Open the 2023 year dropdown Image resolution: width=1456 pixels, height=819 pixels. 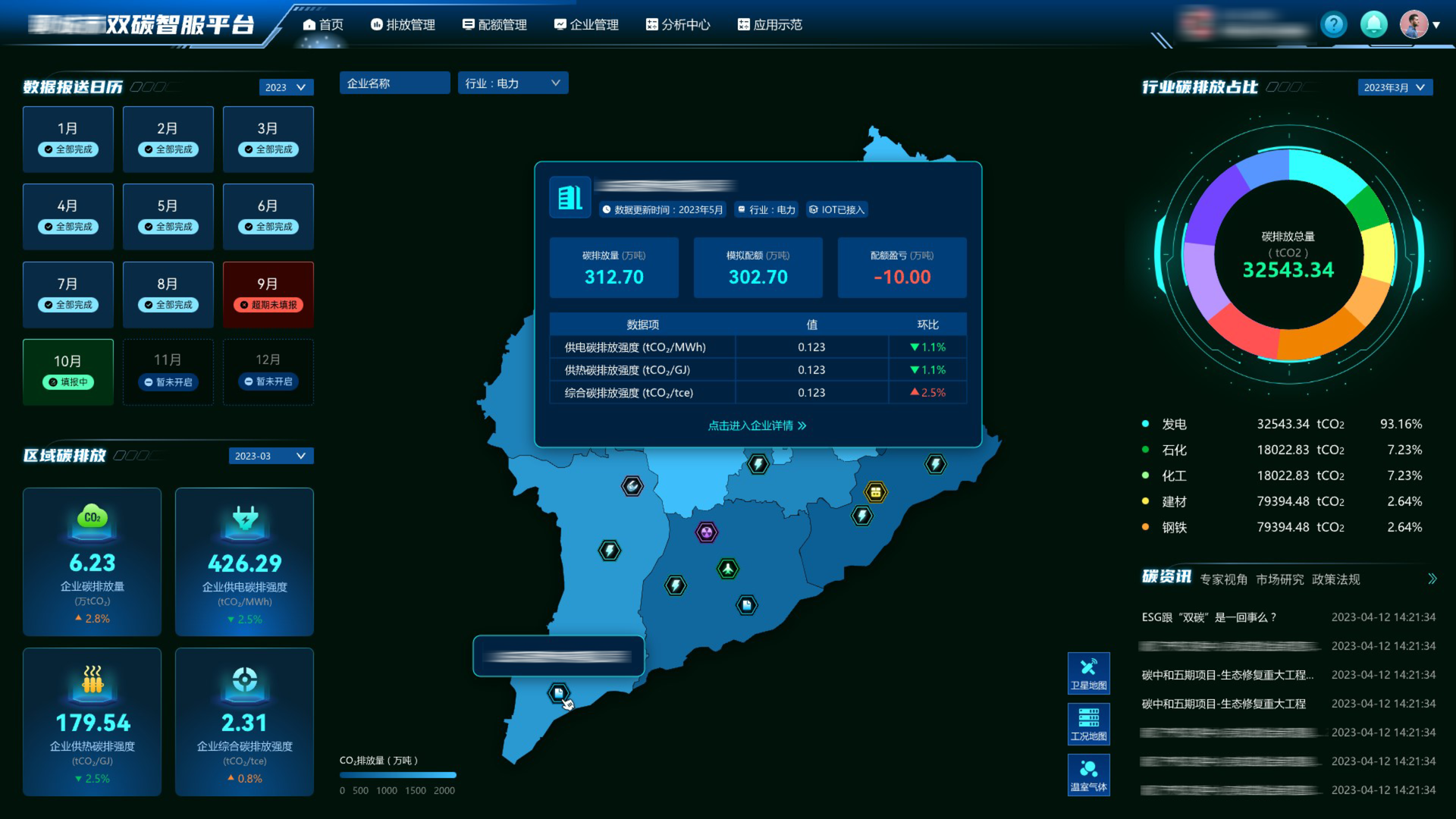tap(286, 87)
